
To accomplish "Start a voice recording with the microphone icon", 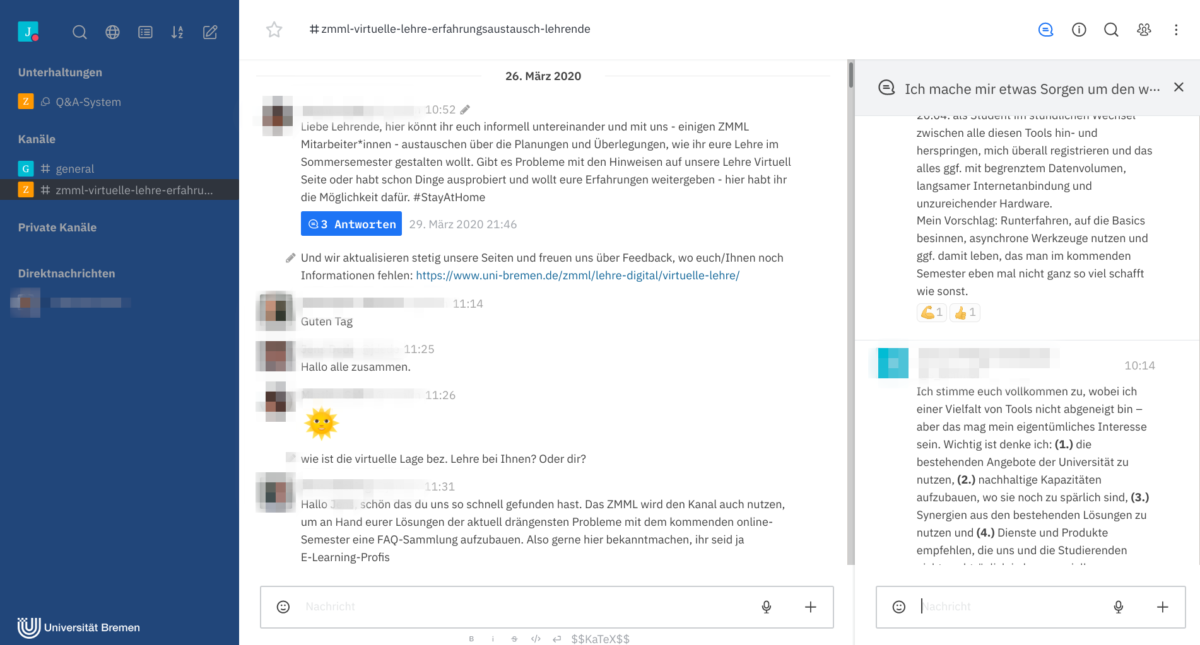I will [x=766, y=606].
